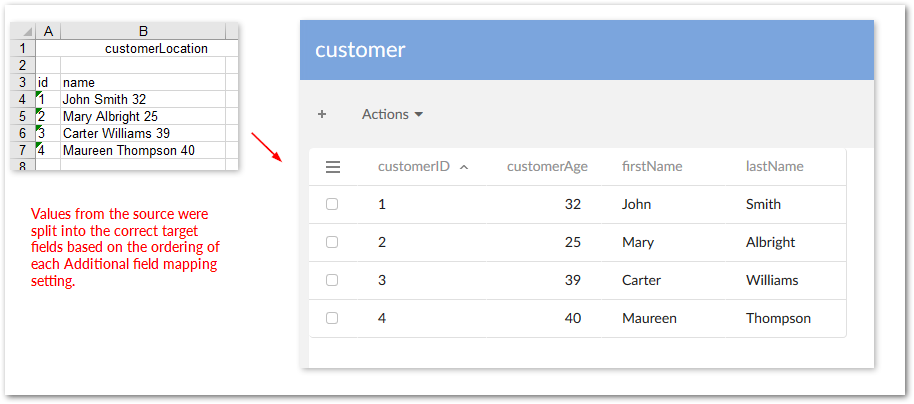
Task: Open the hamburger column menu icon
Action: point(334,167)
